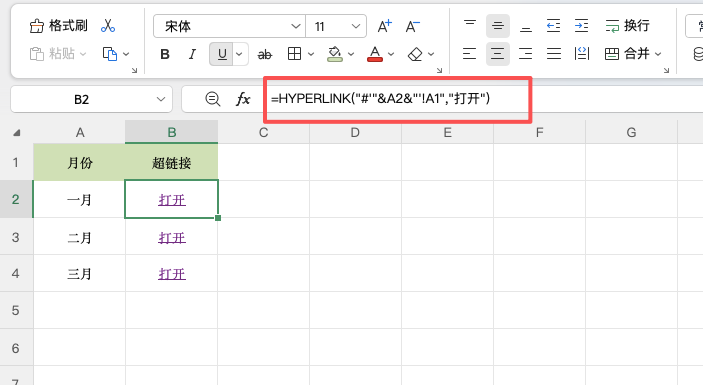Image resolution: width=703 pixels, height=385 pixels.
Task: Decrease indent icon
Action: click(x=554, y=26)
